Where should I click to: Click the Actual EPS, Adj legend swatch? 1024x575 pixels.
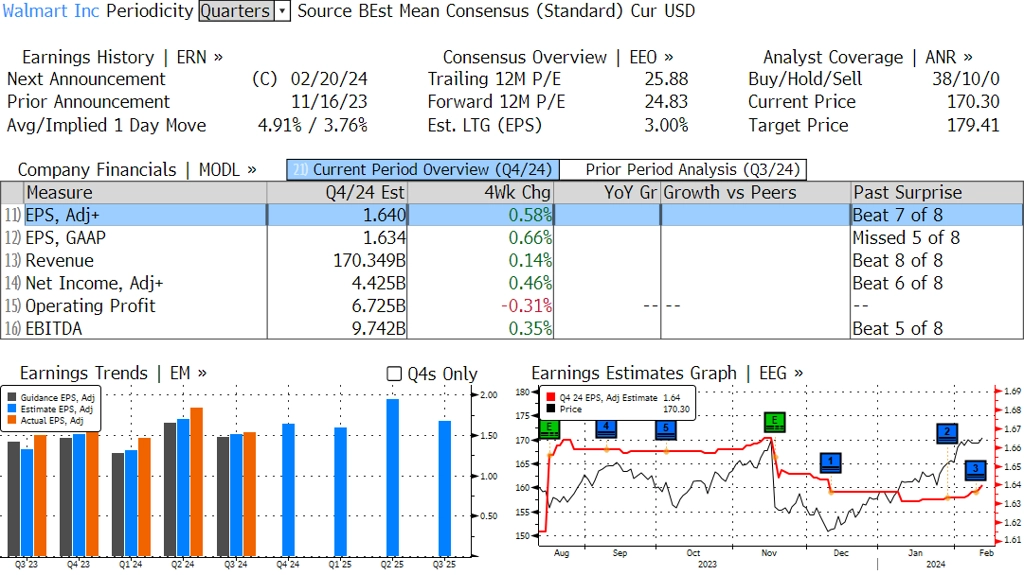click(x=12, y=421)
